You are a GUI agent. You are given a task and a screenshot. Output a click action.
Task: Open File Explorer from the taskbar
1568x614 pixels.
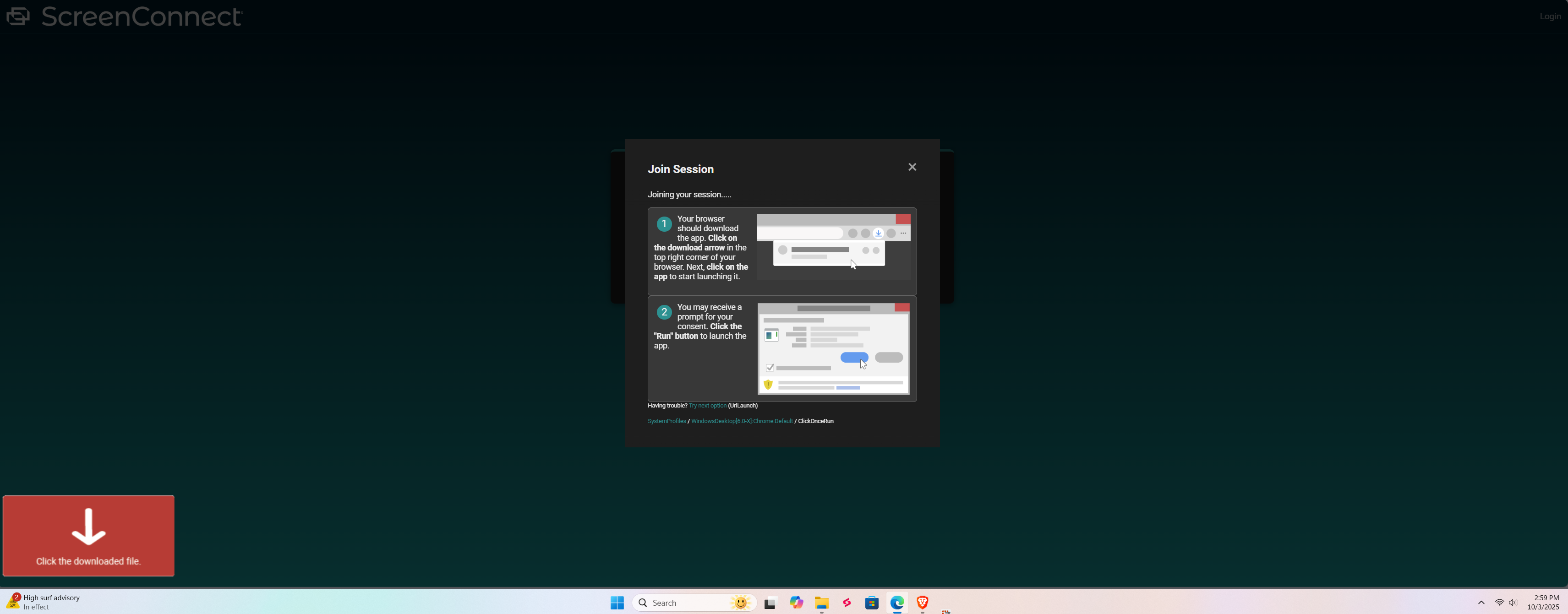point(822,603)
